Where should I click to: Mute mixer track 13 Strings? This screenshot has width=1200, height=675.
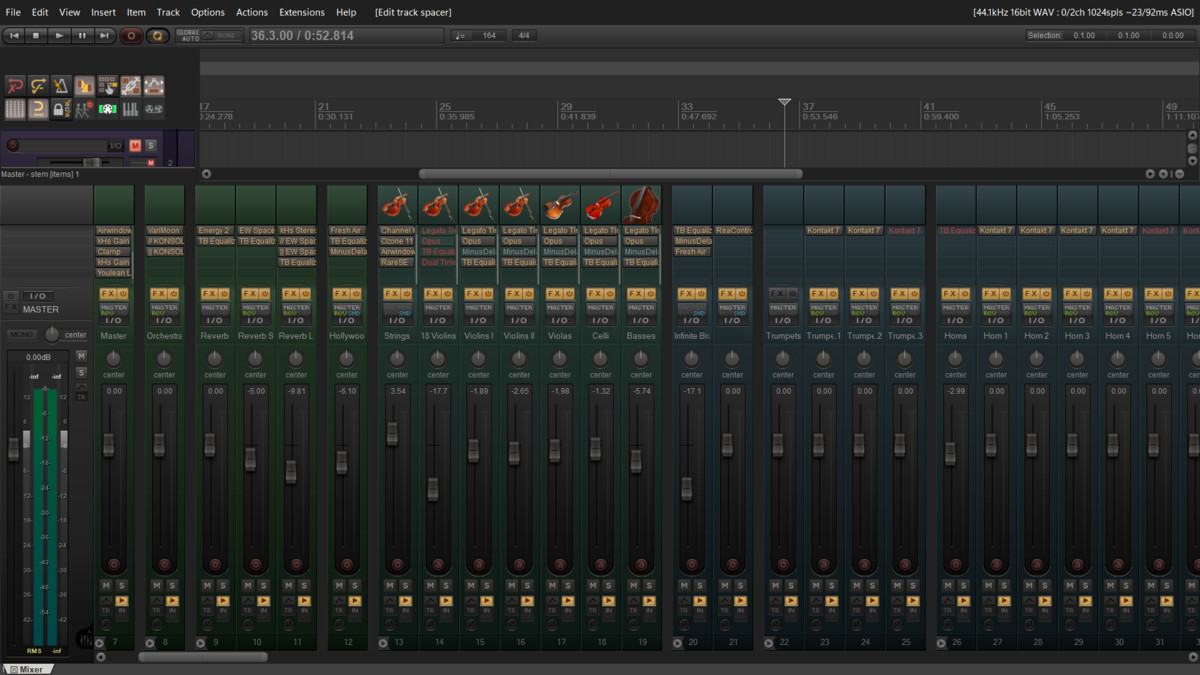tap(390, 586)
